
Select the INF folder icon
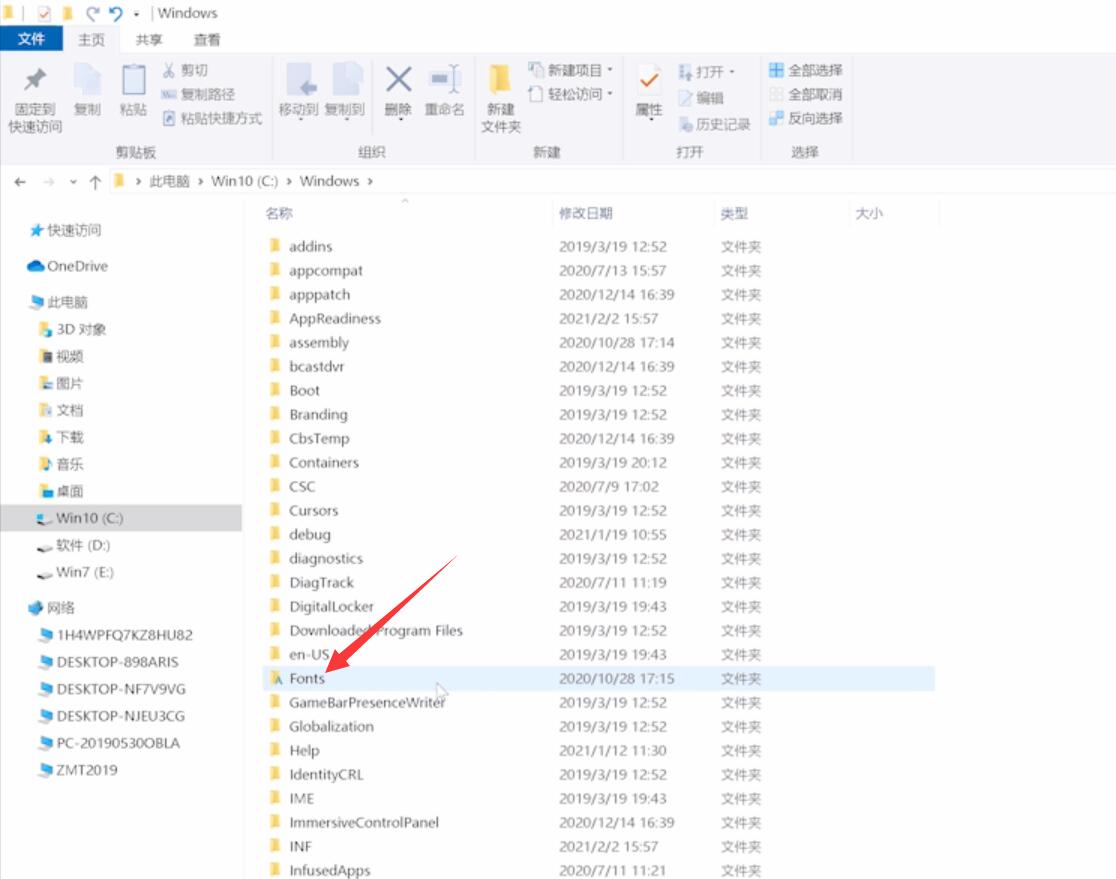coord(275,846)
